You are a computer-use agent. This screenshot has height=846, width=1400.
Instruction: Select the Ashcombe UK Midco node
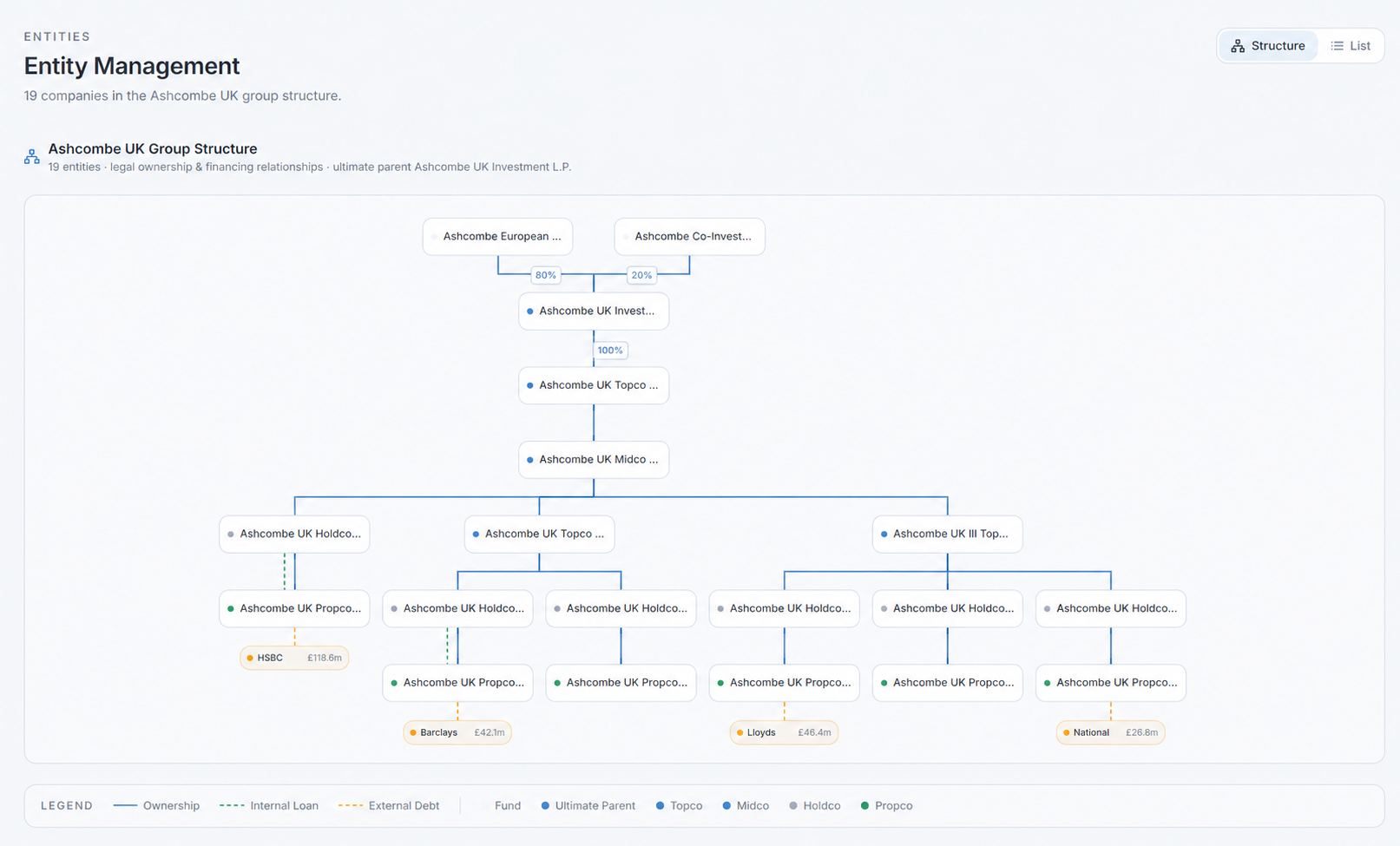594,460
